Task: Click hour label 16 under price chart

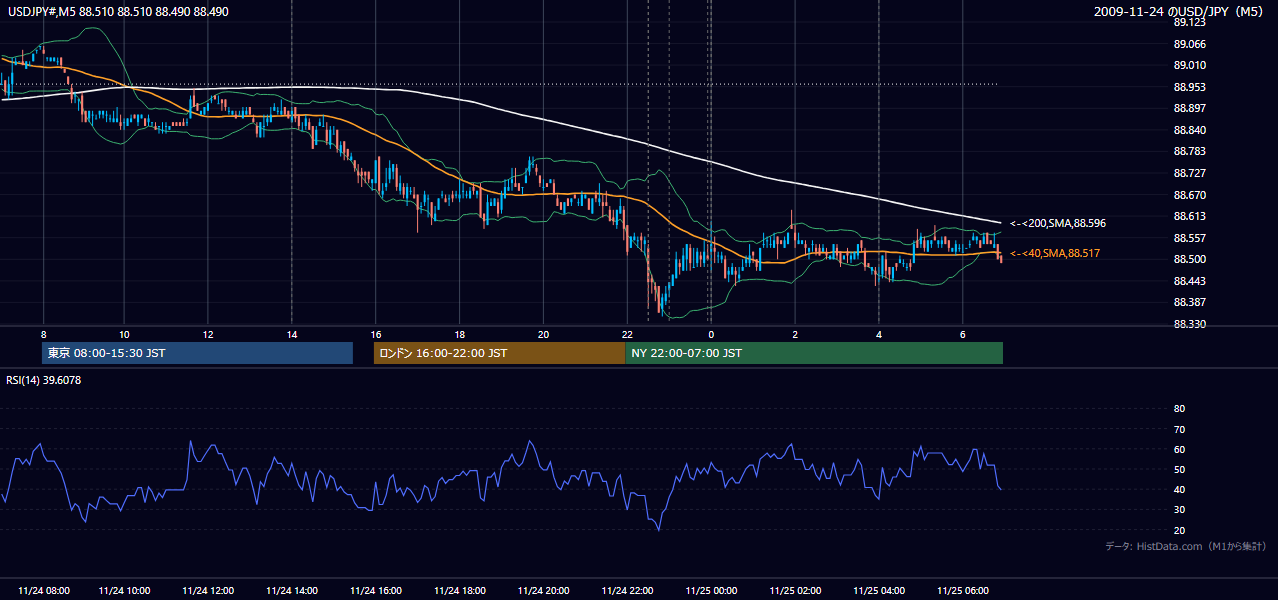Action: click(x=376, y=334)
